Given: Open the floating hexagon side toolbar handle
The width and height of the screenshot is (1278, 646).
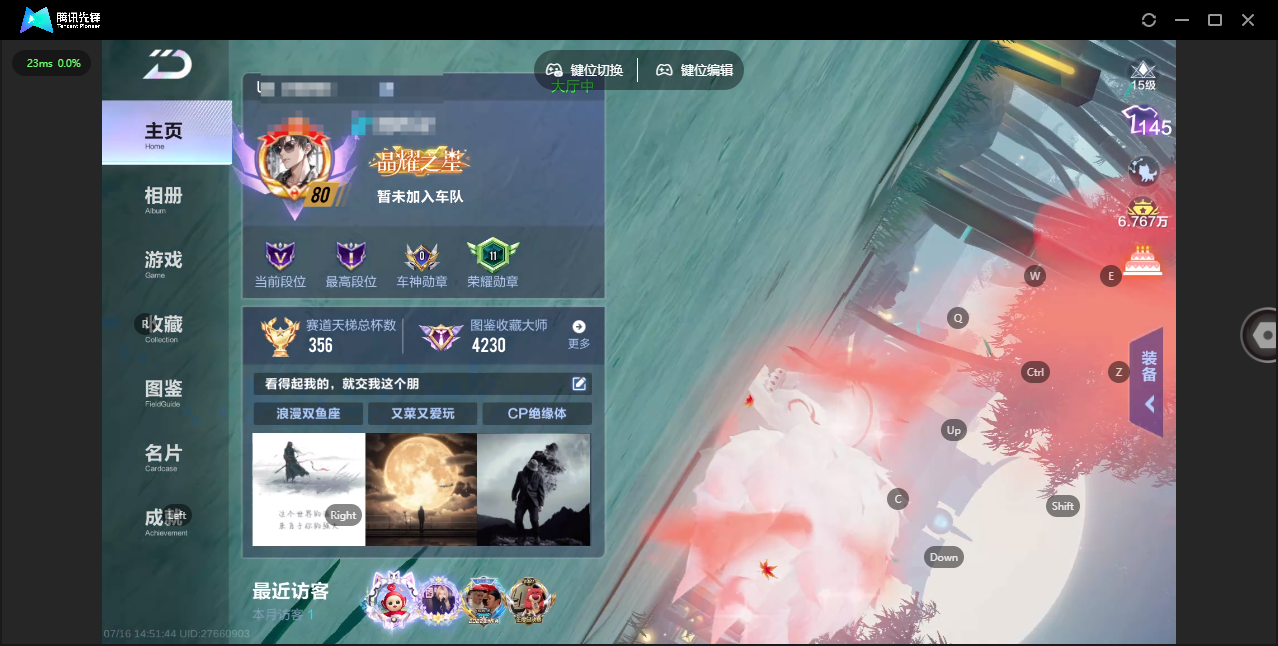Looking at the screenshot, I should pos(1262,335).
